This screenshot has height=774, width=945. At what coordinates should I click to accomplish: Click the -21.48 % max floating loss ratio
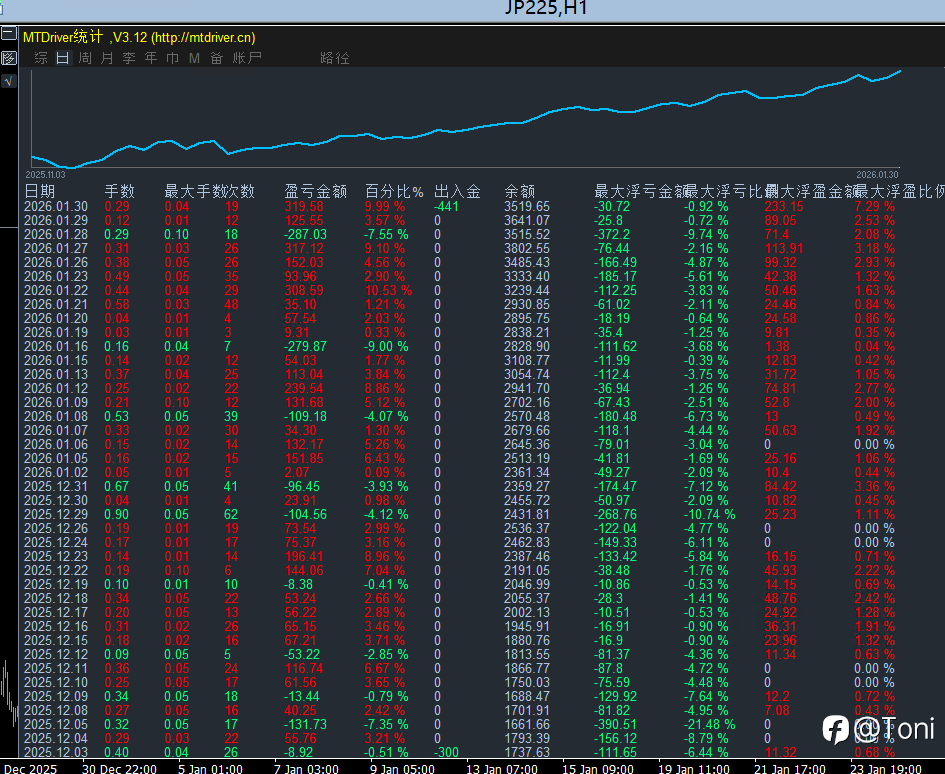709,725
